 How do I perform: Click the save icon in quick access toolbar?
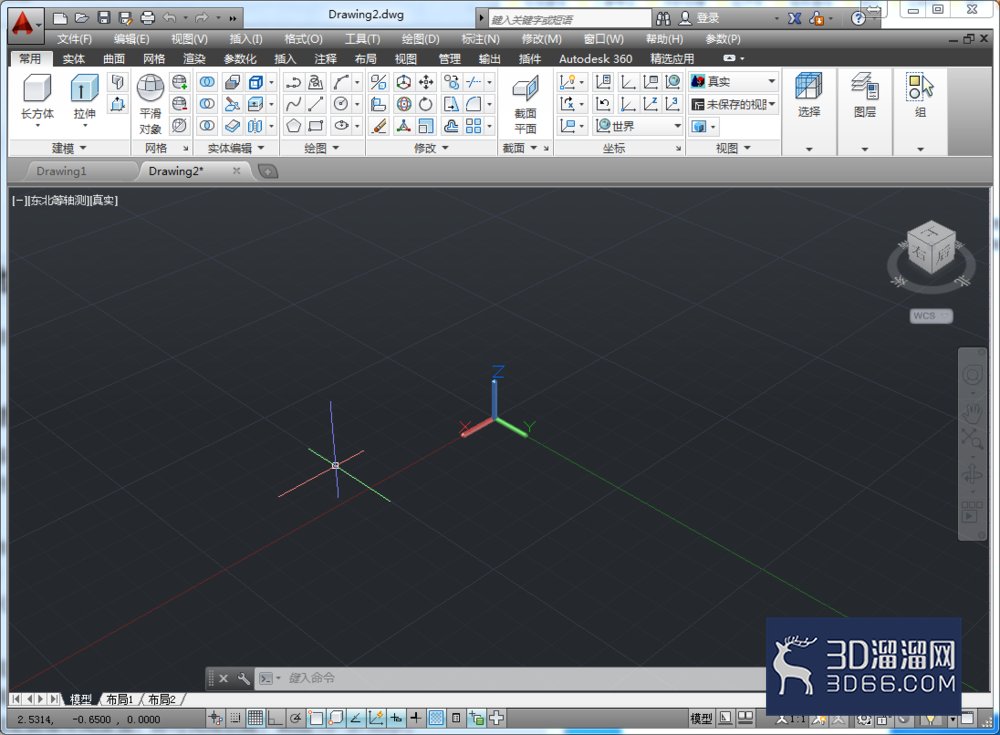coord(104,18)
